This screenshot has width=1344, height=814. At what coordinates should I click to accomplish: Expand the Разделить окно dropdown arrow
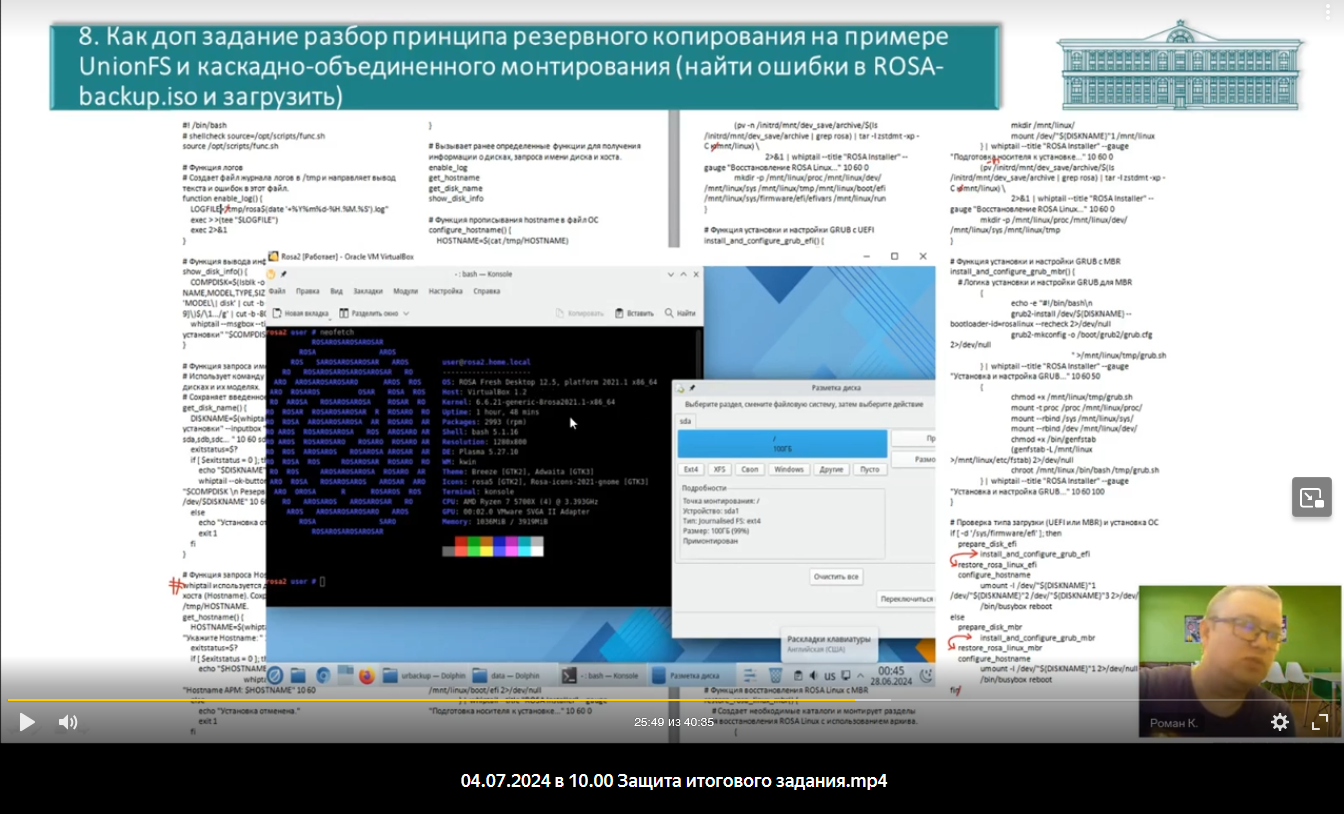pyautogui.click(x=404, y=313)
